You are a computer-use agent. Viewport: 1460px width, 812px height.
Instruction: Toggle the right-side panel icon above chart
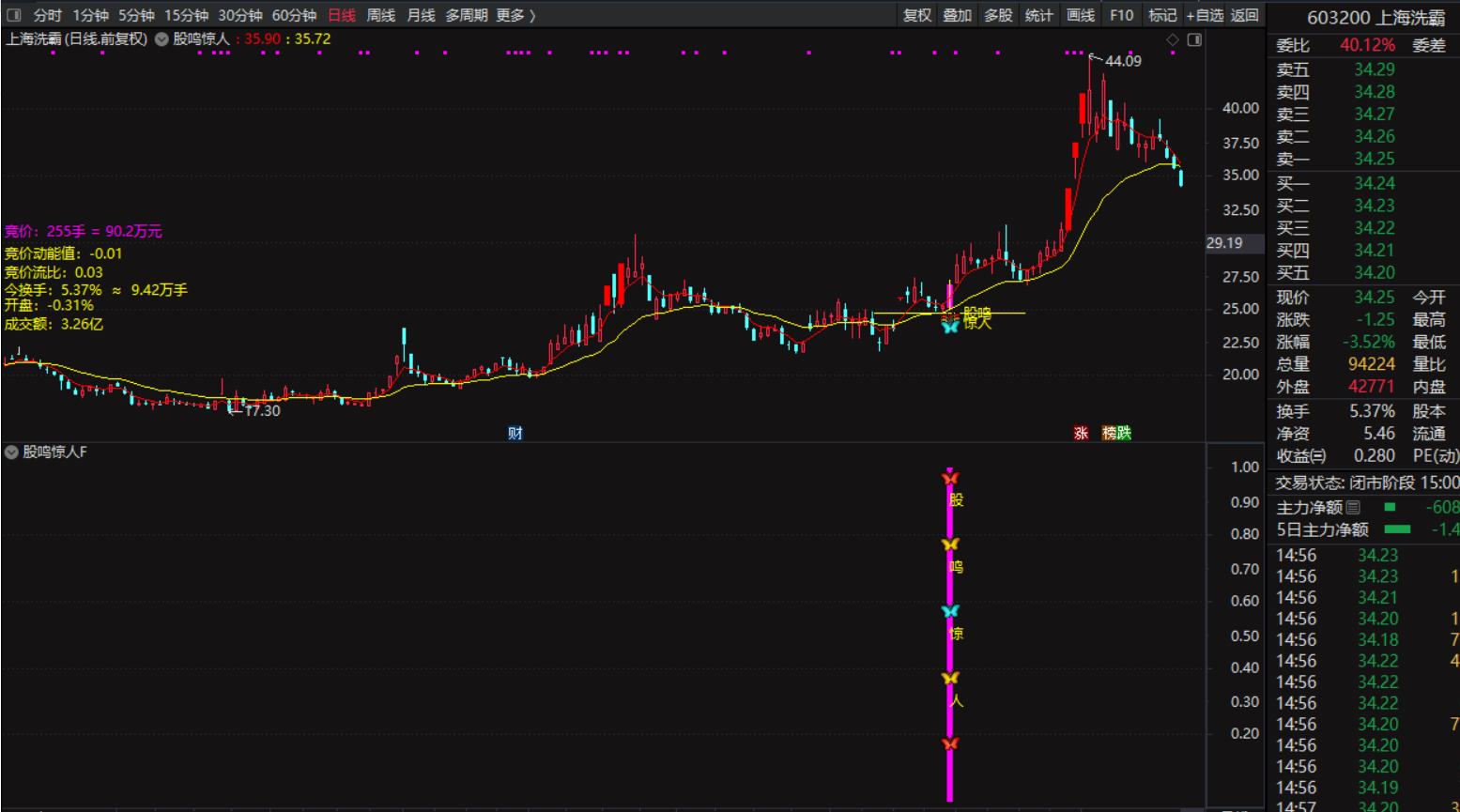pos(1194,39)
